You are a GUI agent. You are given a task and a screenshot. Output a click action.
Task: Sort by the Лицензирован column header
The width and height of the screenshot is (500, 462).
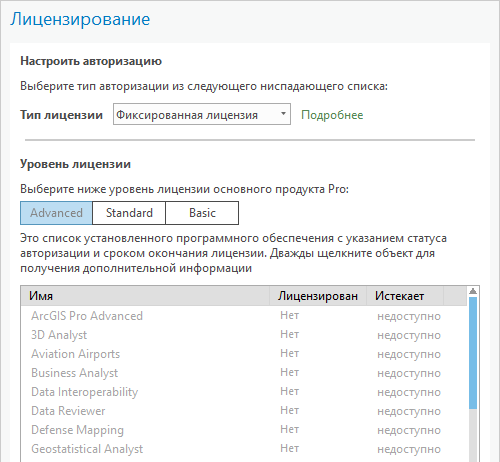click(318, 296)
